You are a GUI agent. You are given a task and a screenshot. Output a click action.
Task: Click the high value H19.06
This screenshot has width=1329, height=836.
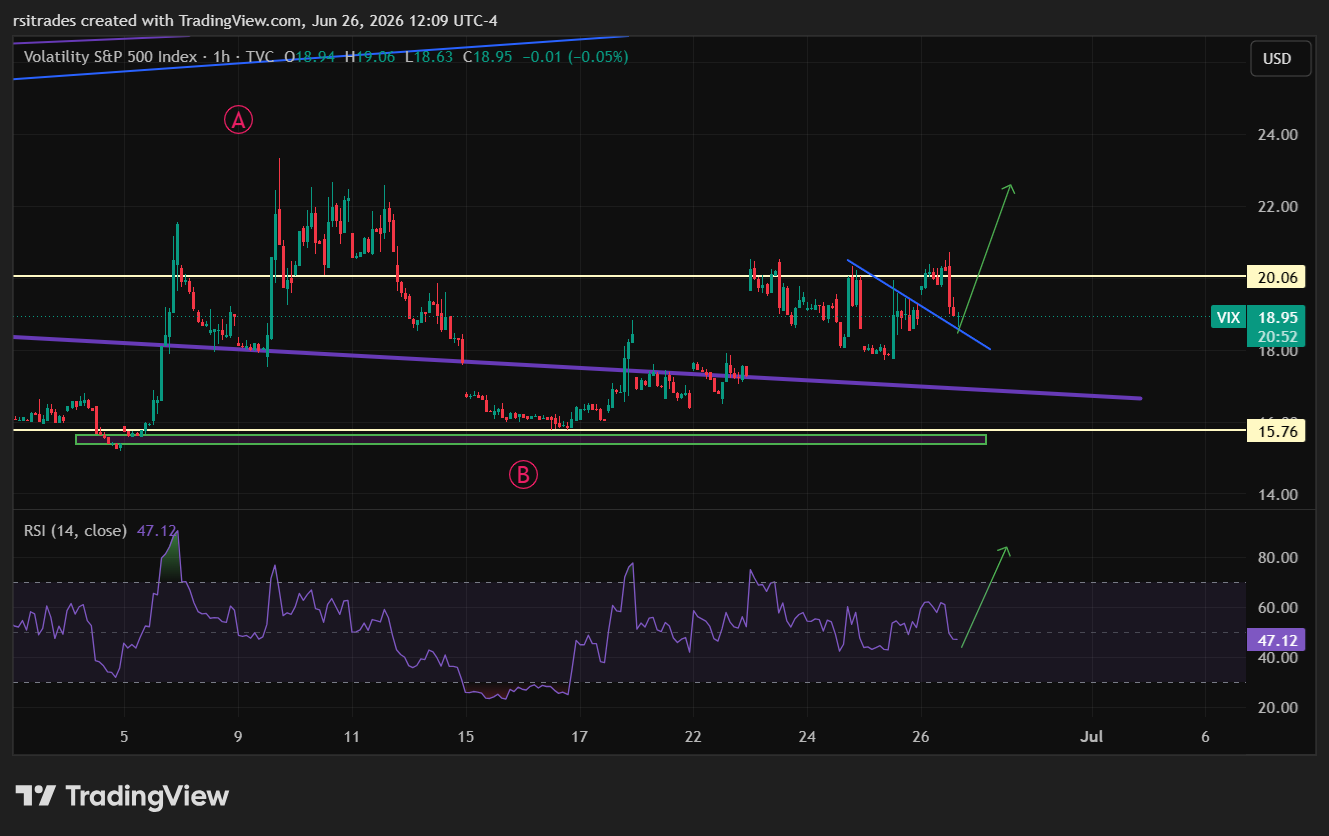pyautogui.click(x=371, y=57)
